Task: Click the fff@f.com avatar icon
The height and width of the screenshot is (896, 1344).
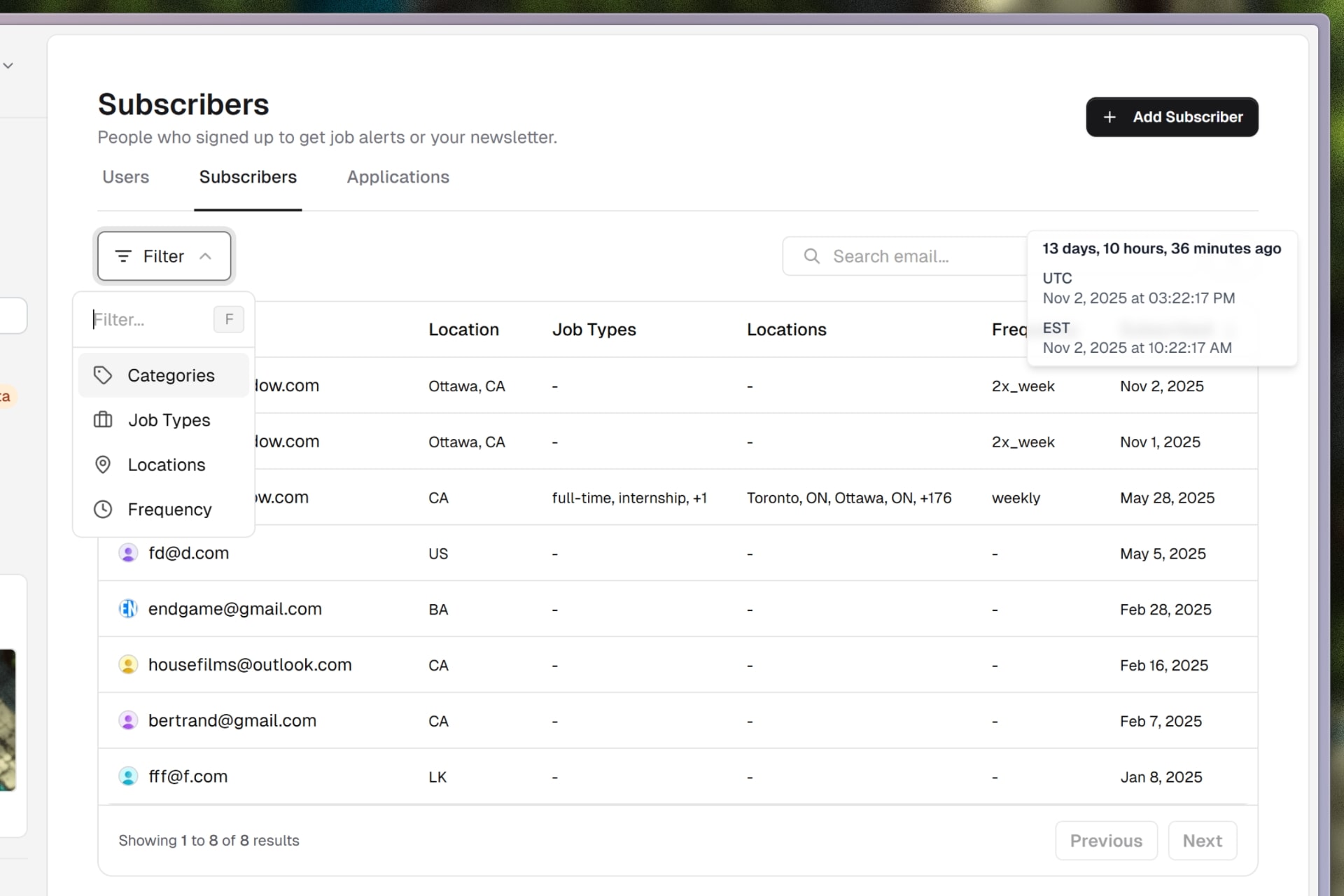Action: pos(128,776)
